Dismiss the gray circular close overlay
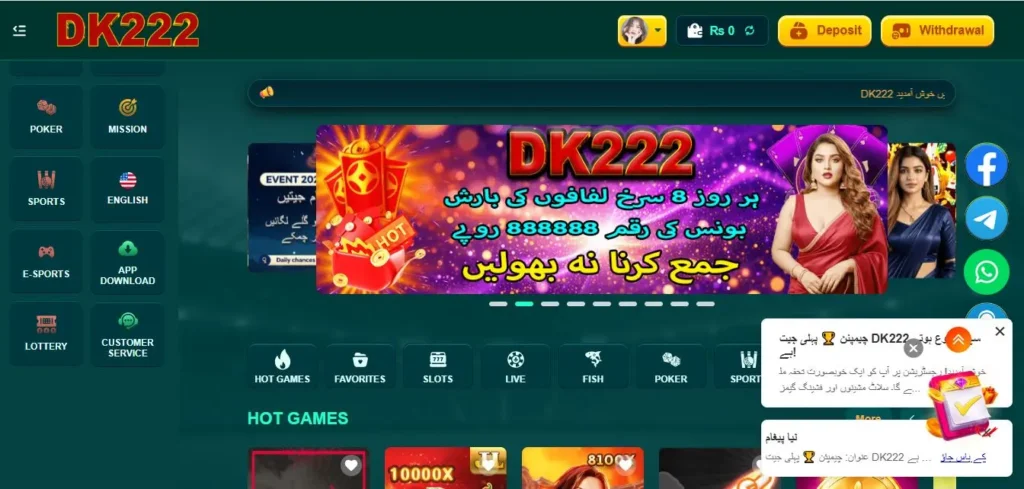Viewport: 1024px width, 489px height. [914, 348]
